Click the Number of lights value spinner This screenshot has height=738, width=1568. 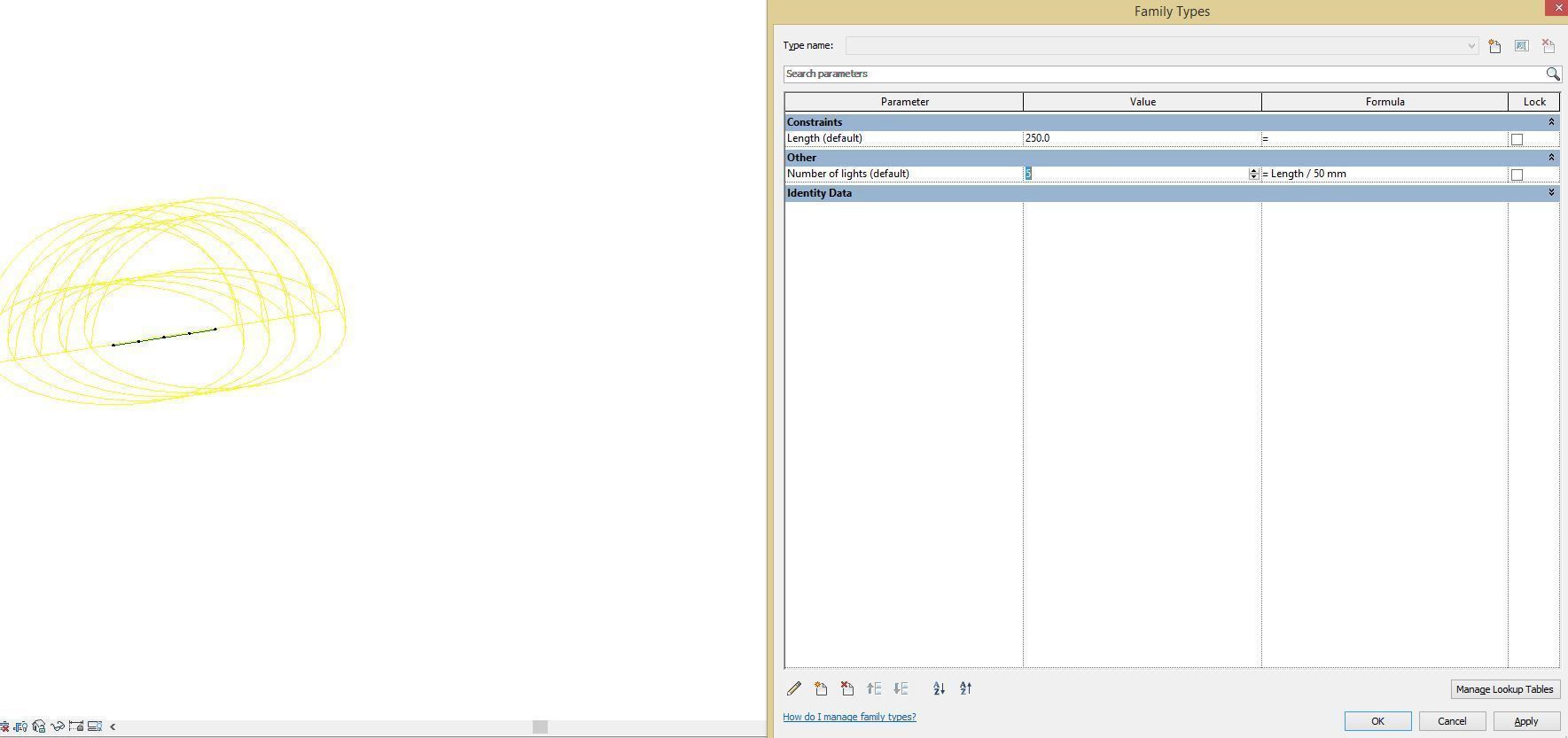(1253, 174)
